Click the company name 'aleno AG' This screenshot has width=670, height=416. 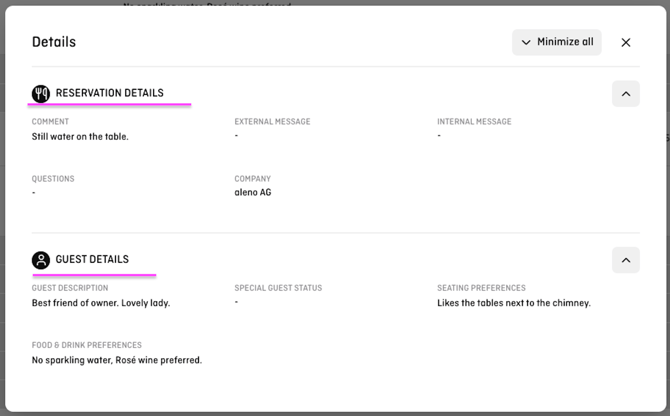[253, 193]
